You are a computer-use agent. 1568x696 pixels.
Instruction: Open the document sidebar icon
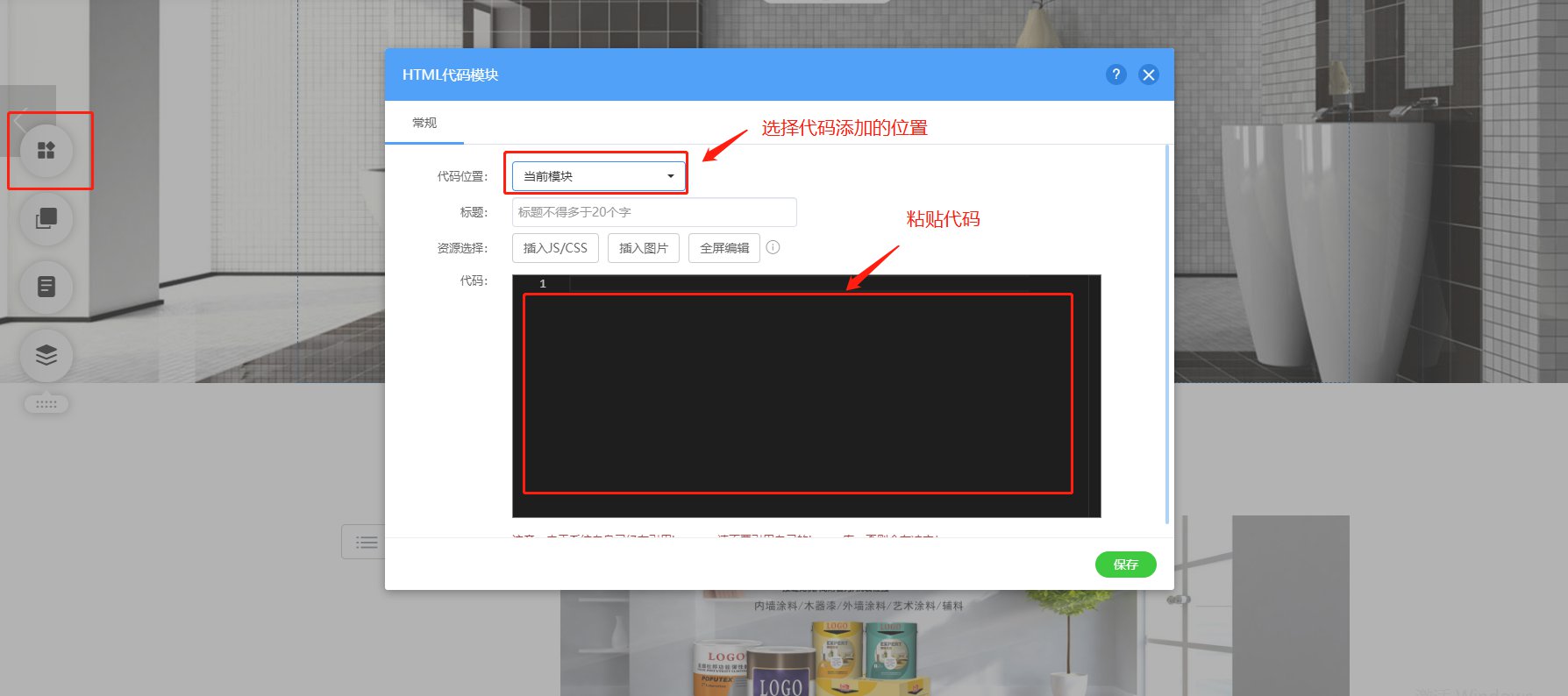46,287
